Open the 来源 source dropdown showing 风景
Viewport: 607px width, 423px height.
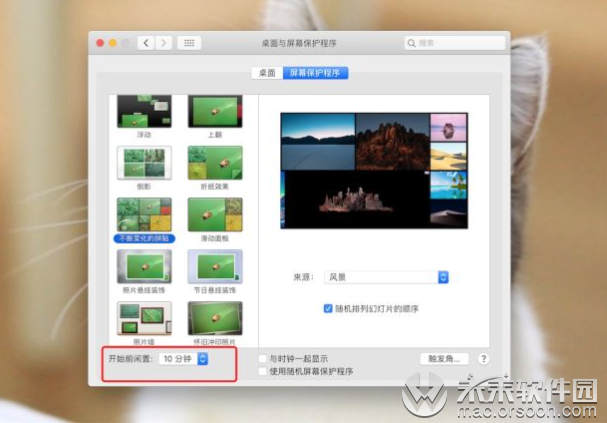pos(386,277)
